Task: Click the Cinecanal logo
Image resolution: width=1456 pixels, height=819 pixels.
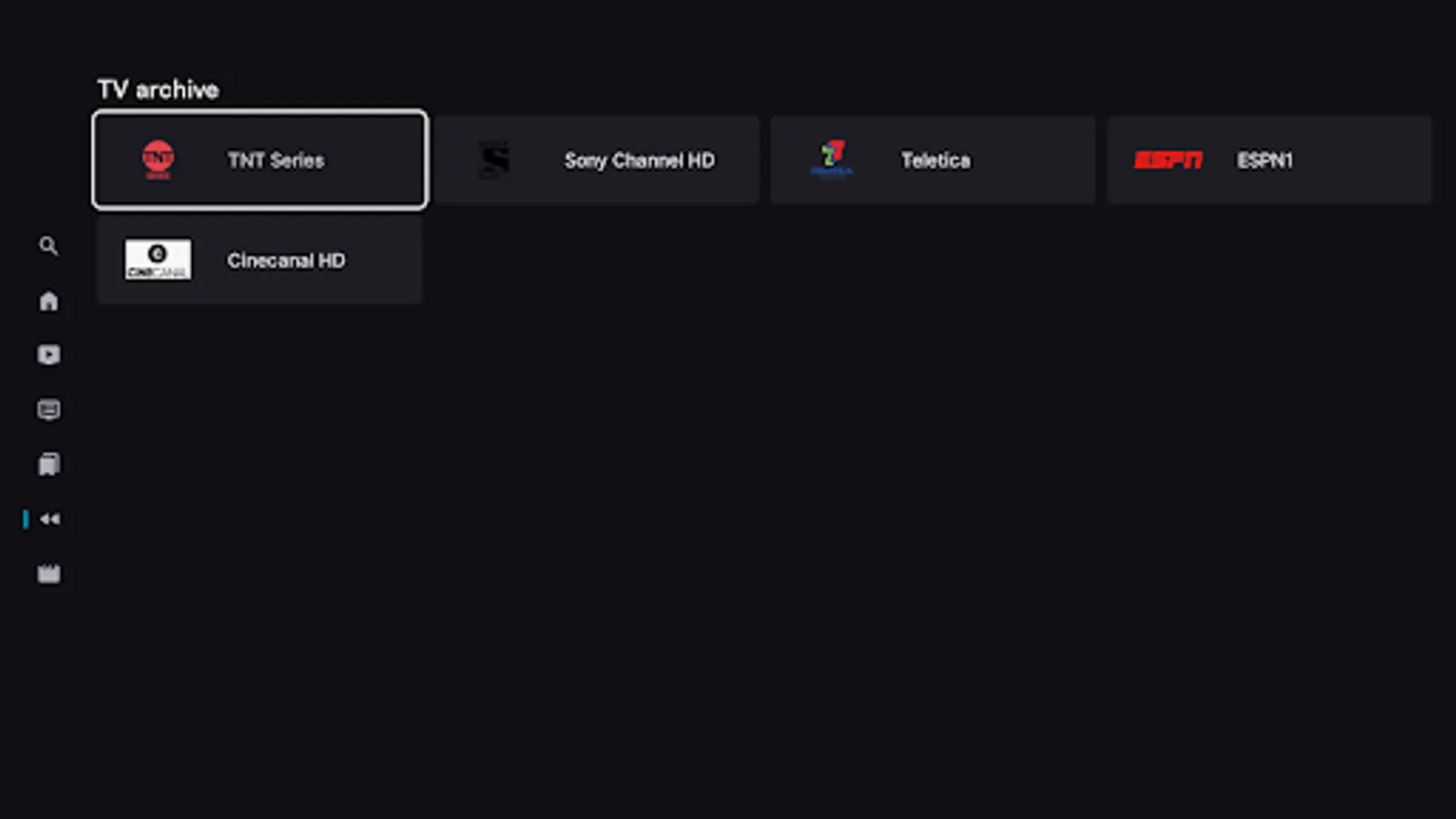Action: 157,259
